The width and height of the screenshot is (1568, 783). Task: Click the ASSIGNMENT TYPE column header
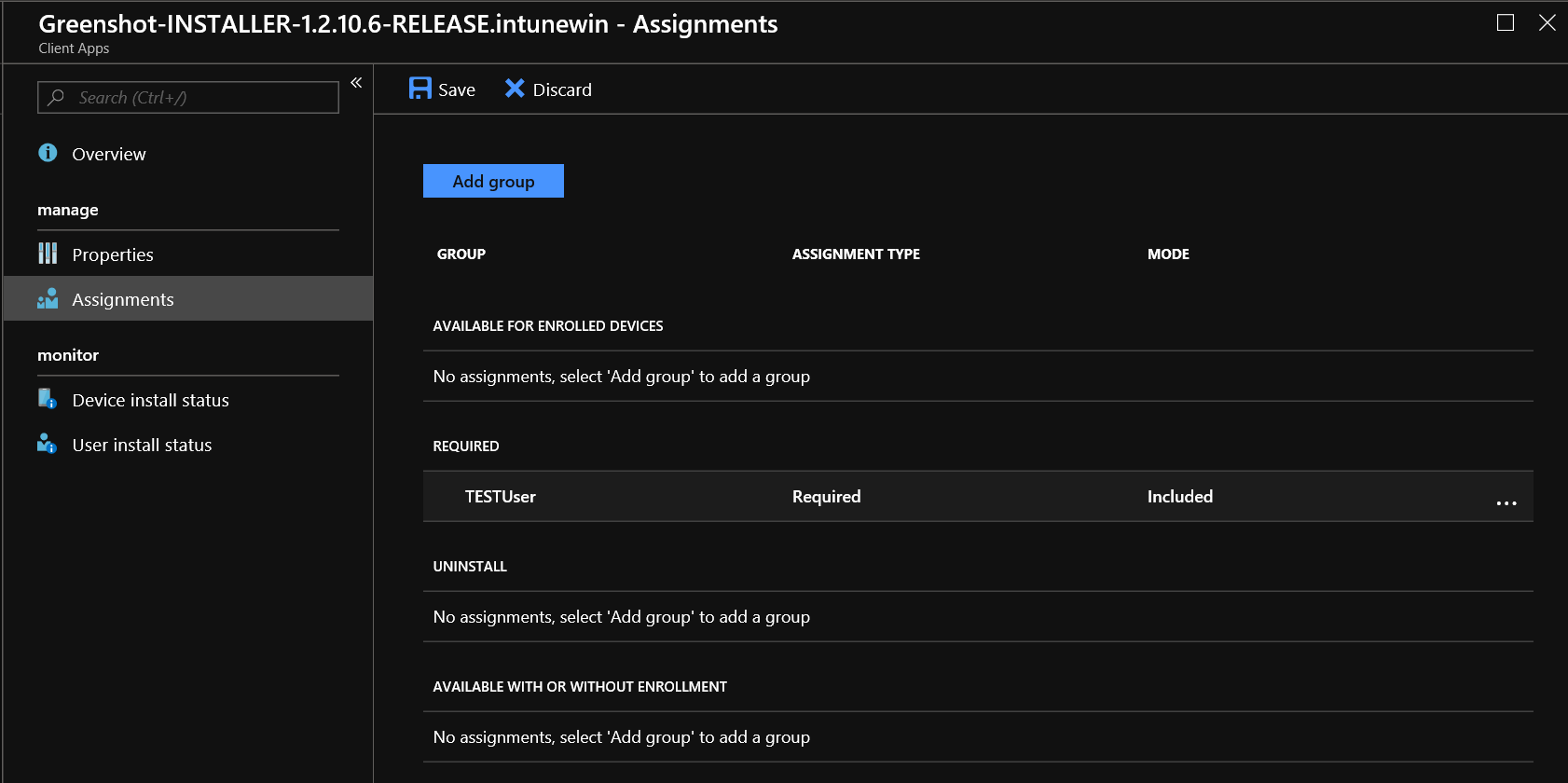tap(856, 254)
